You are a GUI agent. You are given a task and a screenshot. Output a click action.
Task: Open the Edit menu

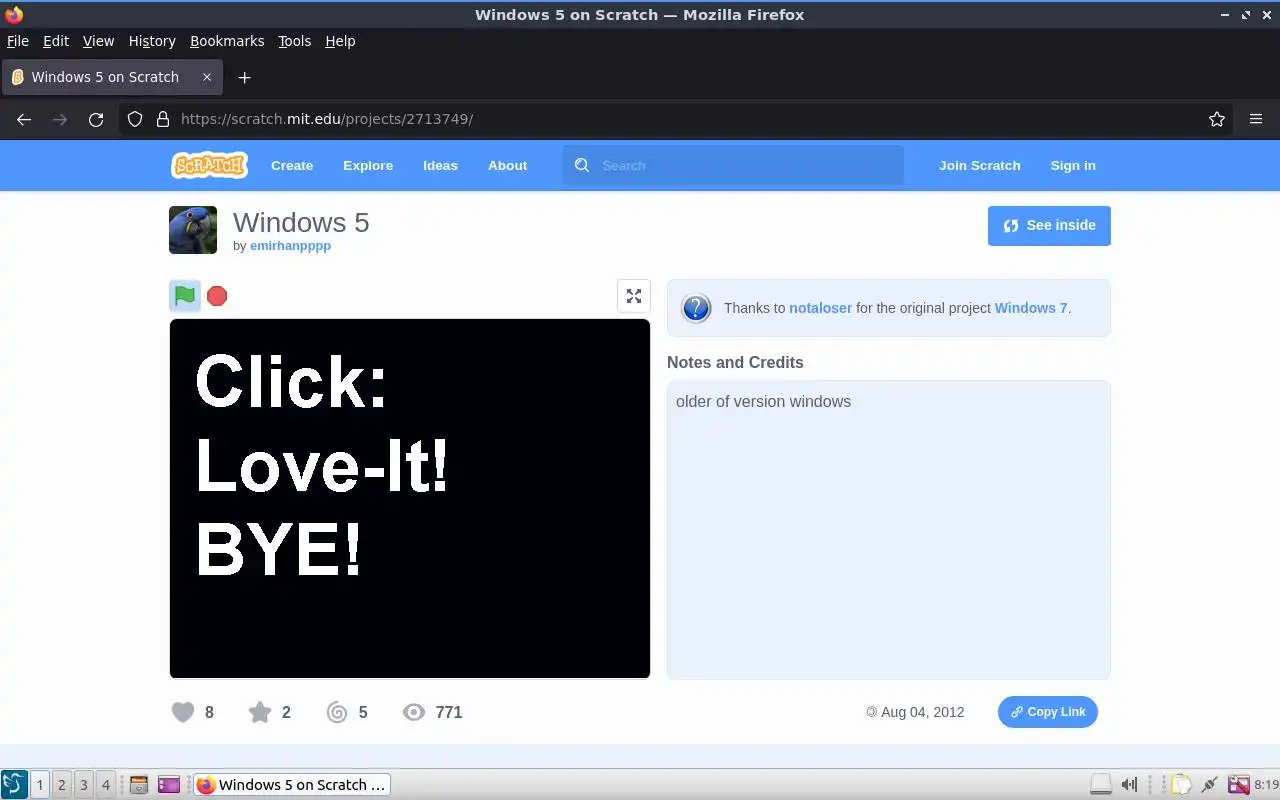[56, 41]
